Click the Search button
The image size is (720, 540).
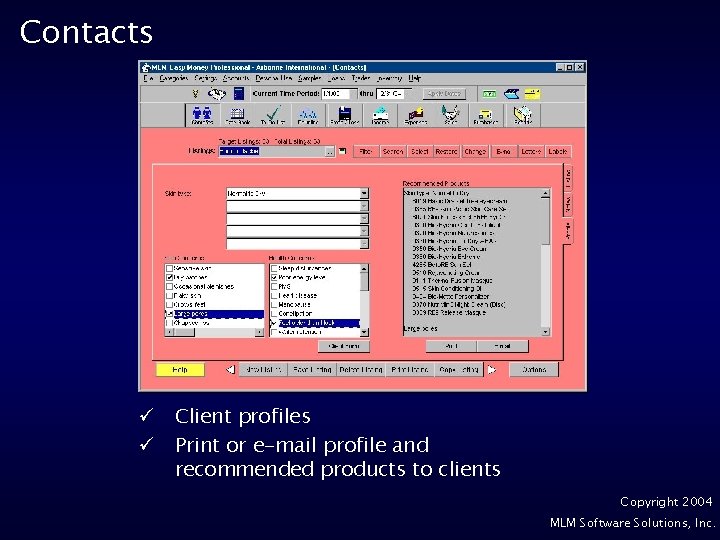393,151
